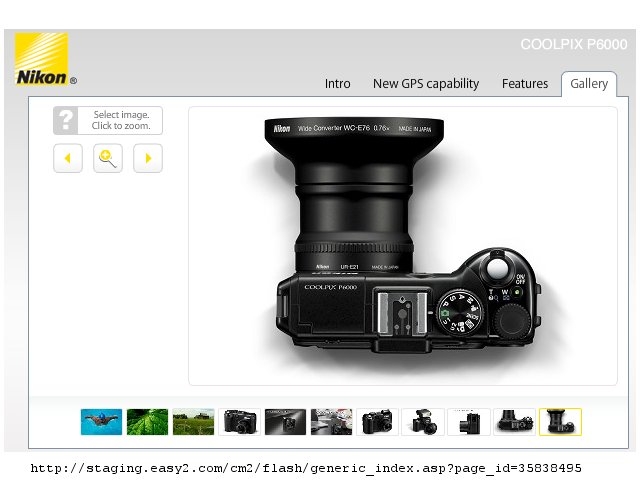The height and width of the screenshot is (480, 640).
Task: Go to next image with right arrow
Action: tap(148, 158)
